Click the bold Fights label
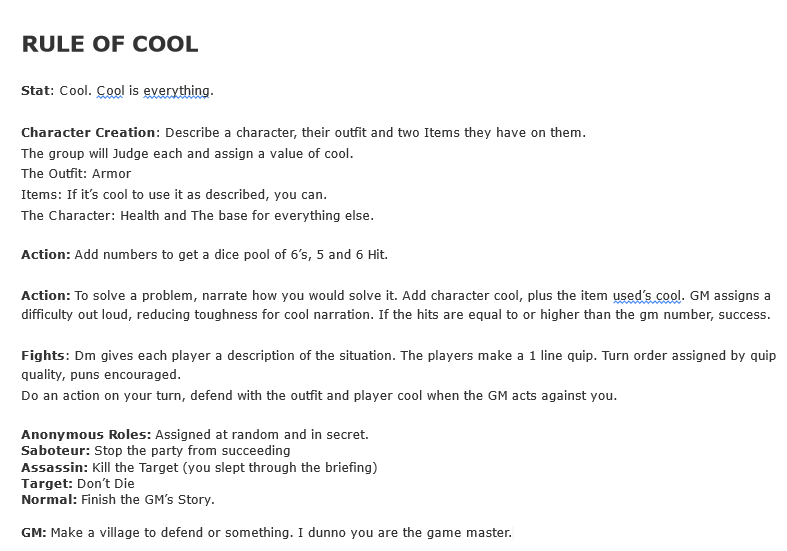 point(43,356)
